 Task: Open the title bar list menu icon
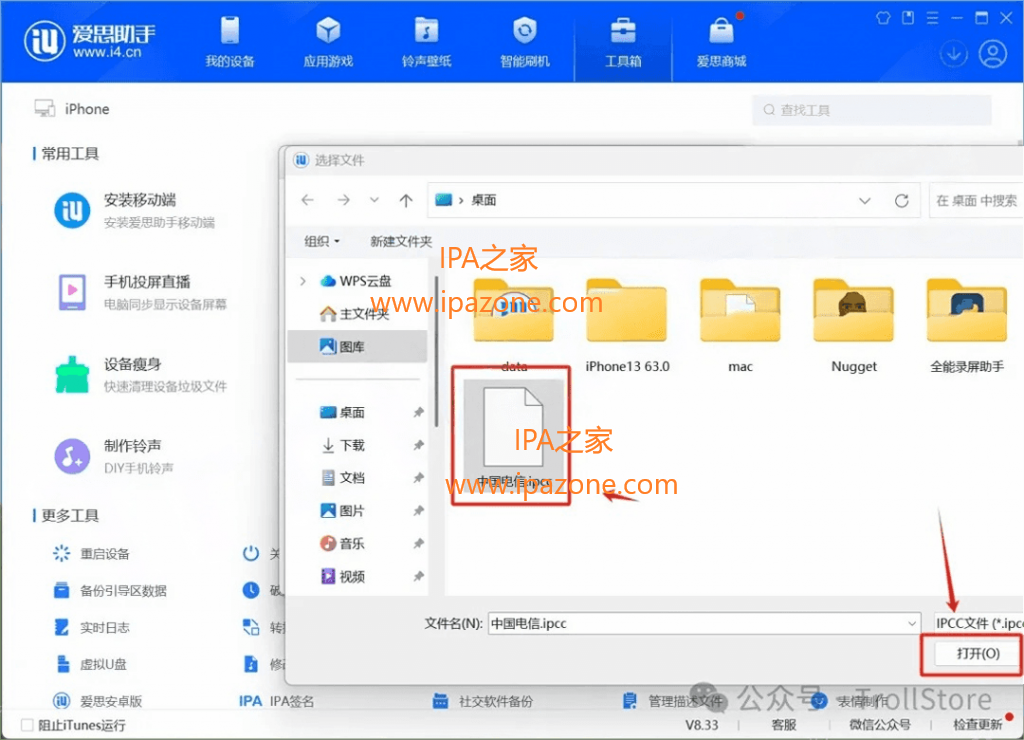932,18
